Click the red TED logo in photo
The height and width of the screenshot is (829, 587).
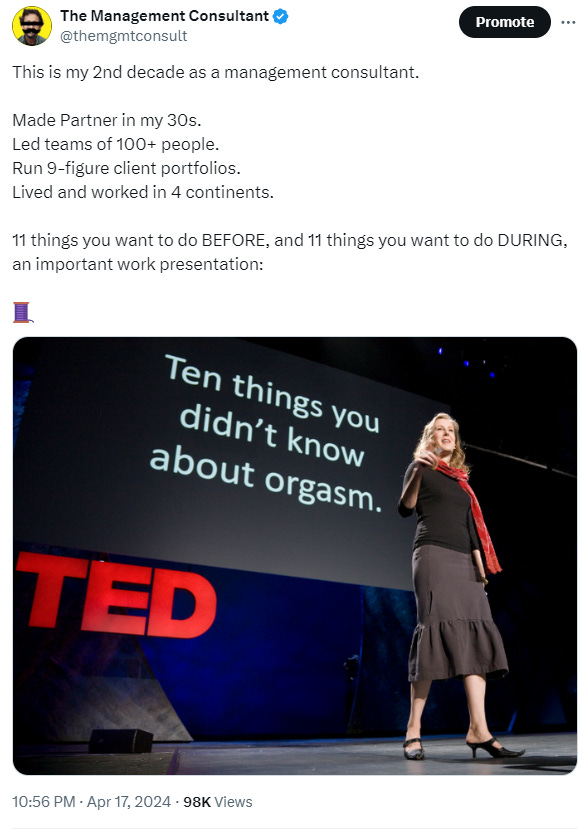click(116, 595)
